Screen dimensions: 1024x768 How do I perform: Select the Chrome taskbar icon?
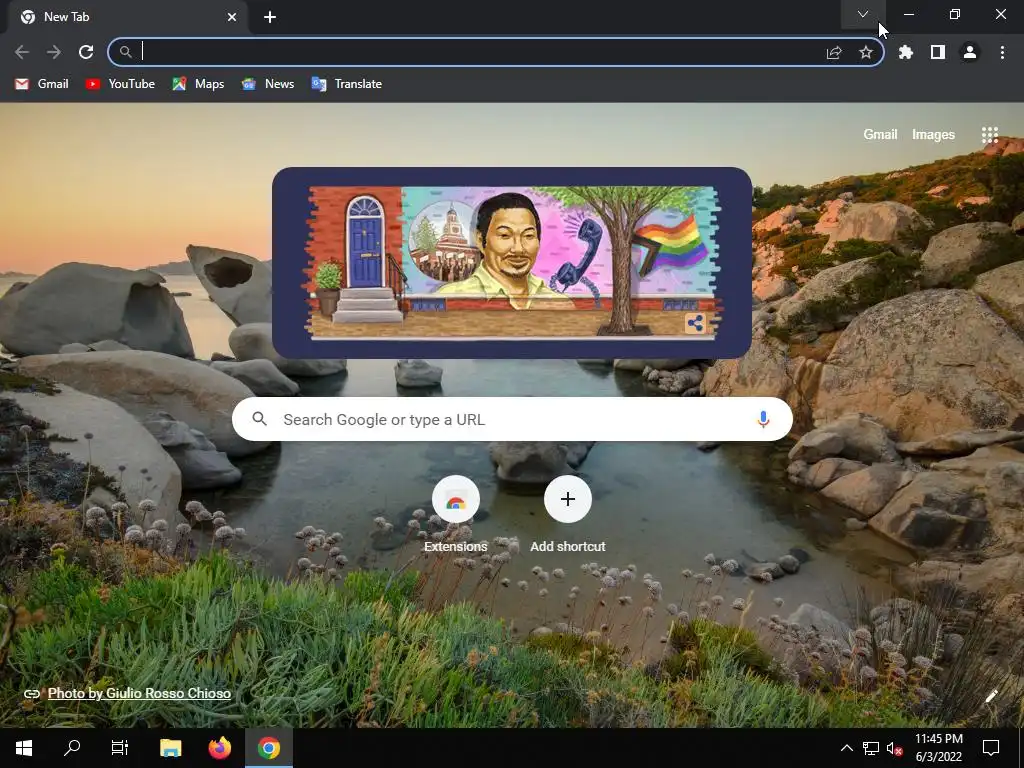click(x=268, y=748)
